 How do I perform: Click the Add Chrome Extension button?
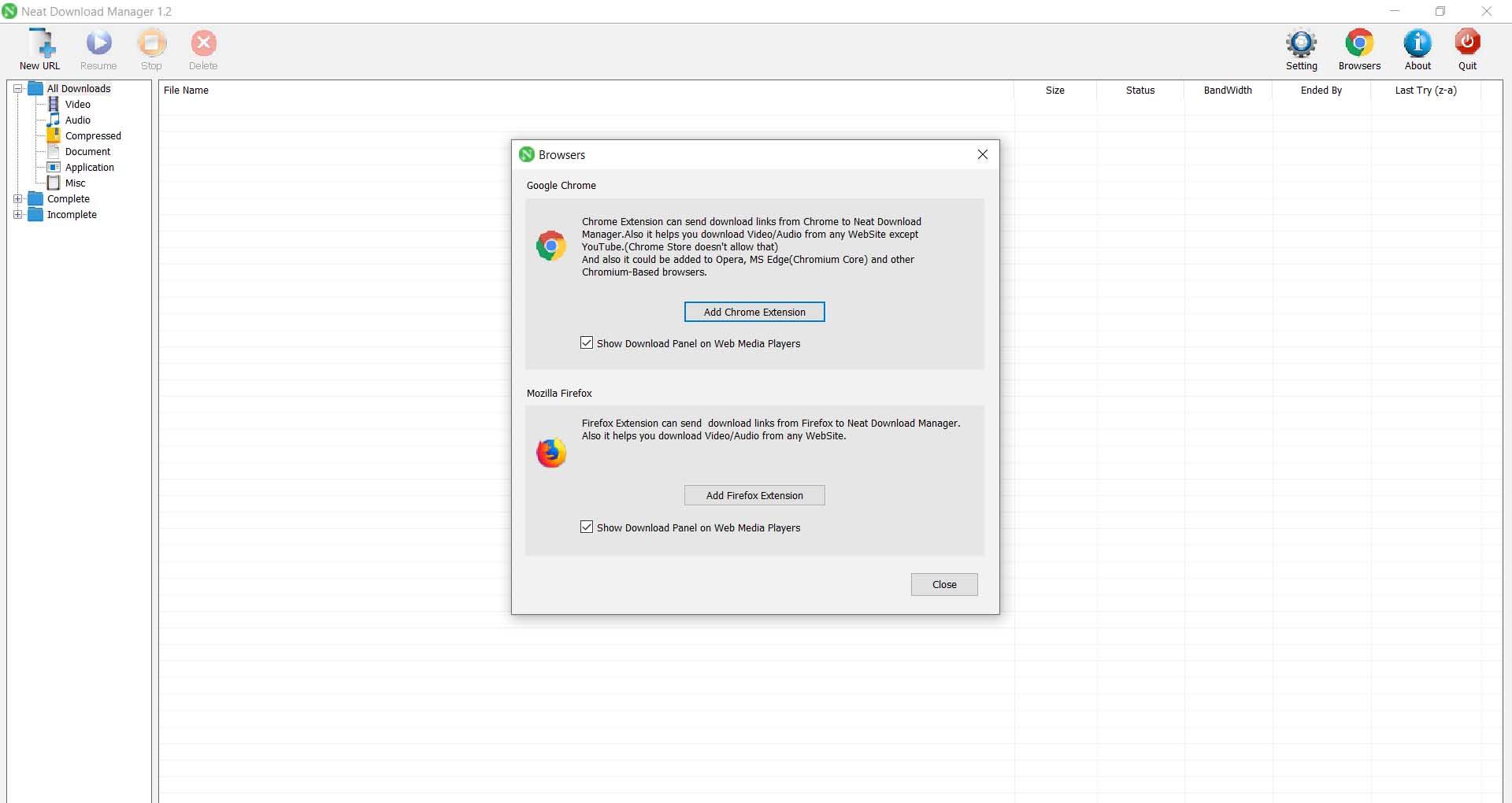(x=754, y=312)
